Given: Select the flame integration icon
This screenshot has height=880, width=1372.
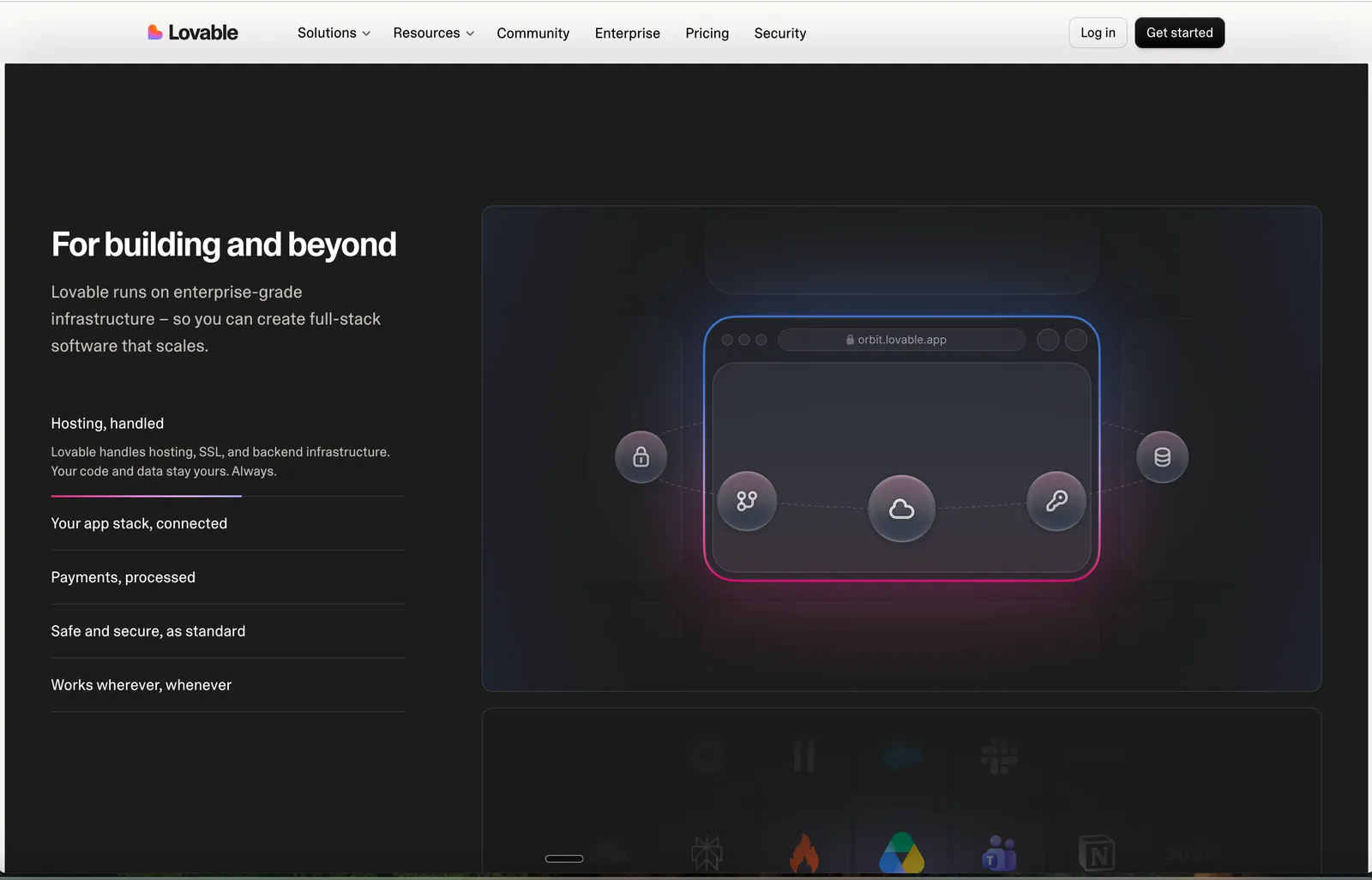Looking at the screenshot, I should (804, 853).
